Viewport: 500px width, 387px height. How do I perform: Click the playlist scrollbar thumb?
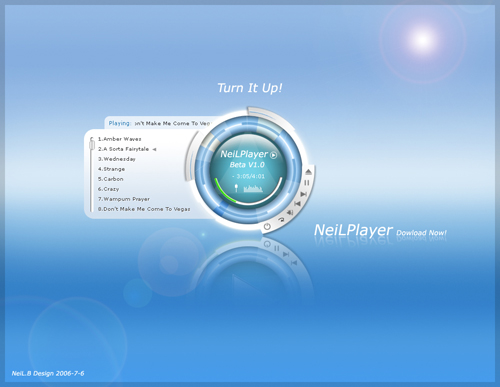point(92,145)
